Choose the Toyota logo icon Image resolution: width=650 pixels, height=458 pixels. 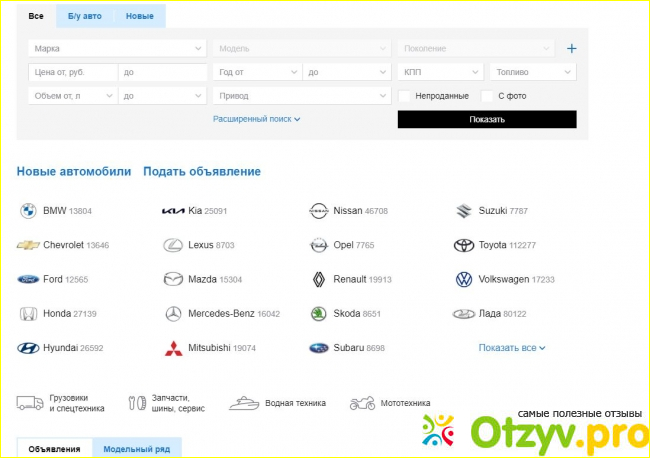[463, 245]
